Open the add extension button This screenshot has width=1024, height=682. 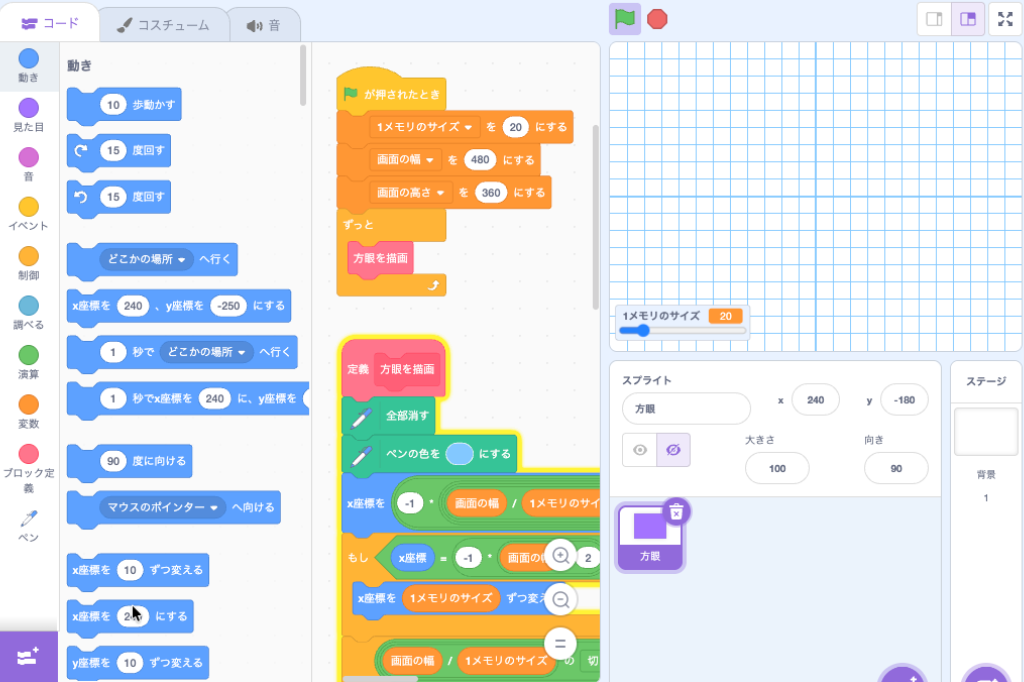[x=29, y=656]
